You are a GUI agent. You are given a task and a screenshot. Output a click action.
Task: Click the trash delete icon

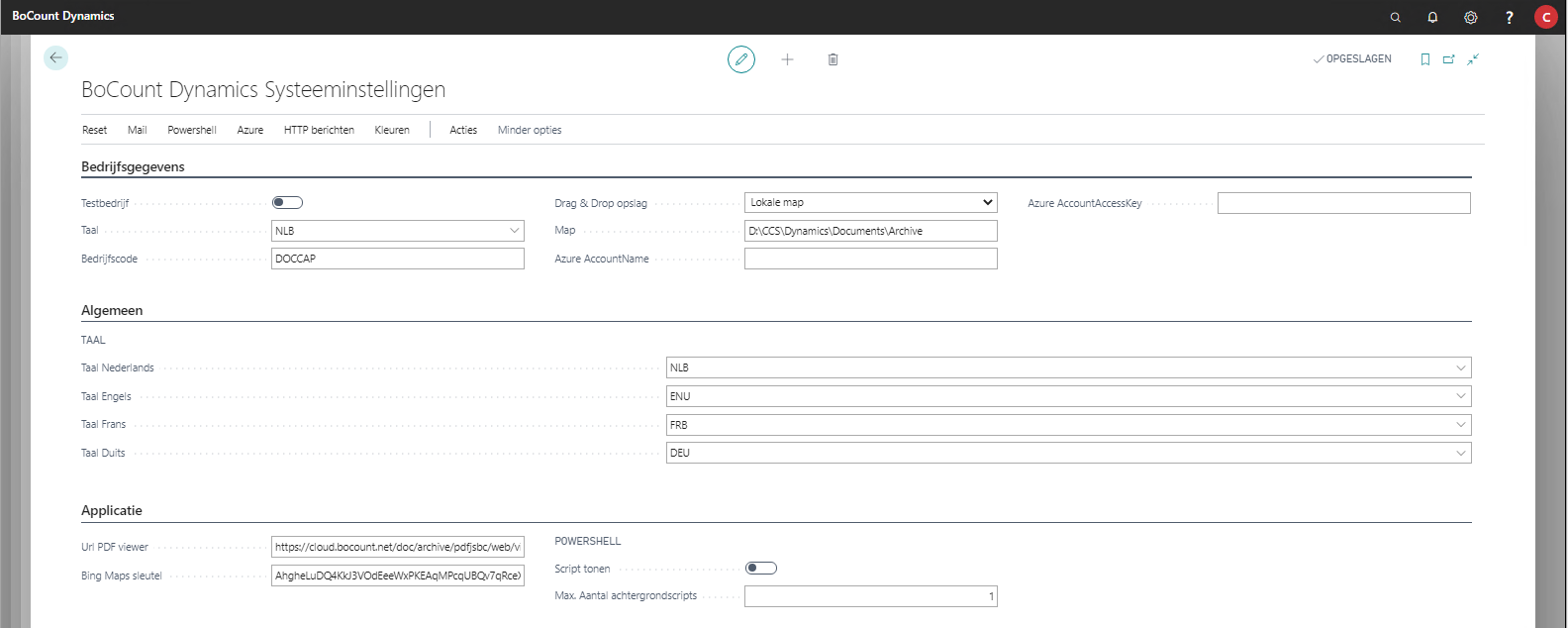(833, 59)
